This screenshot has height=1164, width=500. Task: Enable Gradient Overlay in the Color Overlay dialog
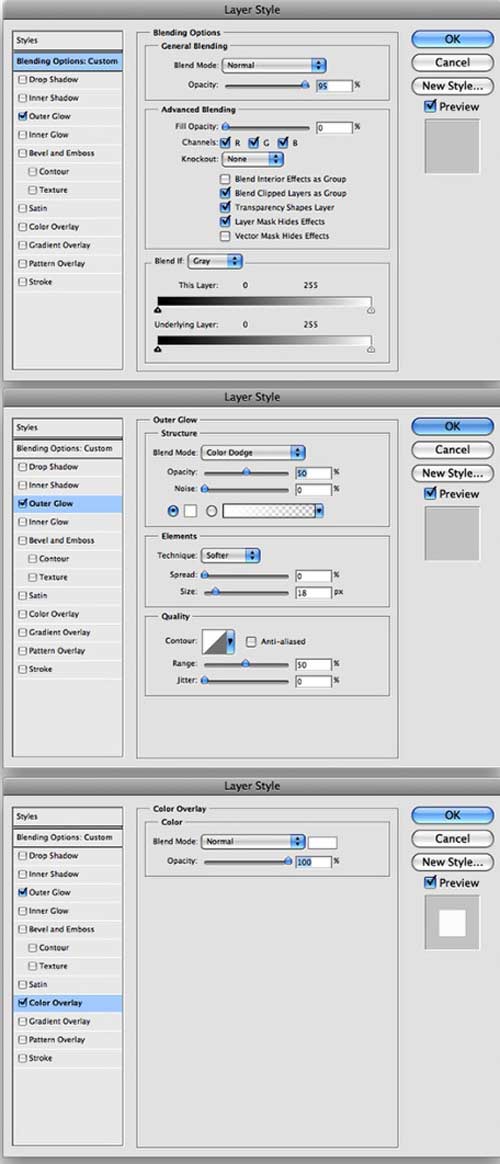[x=22, y=1021]
